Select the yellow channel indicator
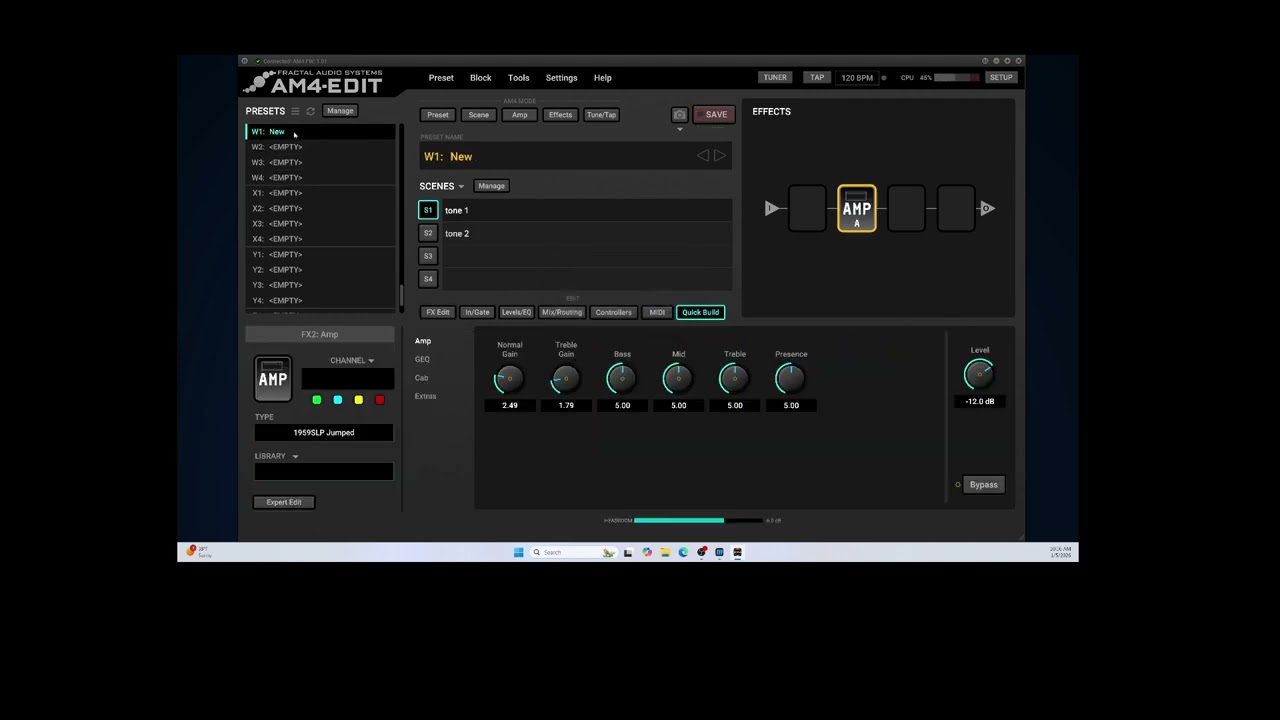Image resolution: width=1280 pixels, height=720 pixels. coord(359,400)
